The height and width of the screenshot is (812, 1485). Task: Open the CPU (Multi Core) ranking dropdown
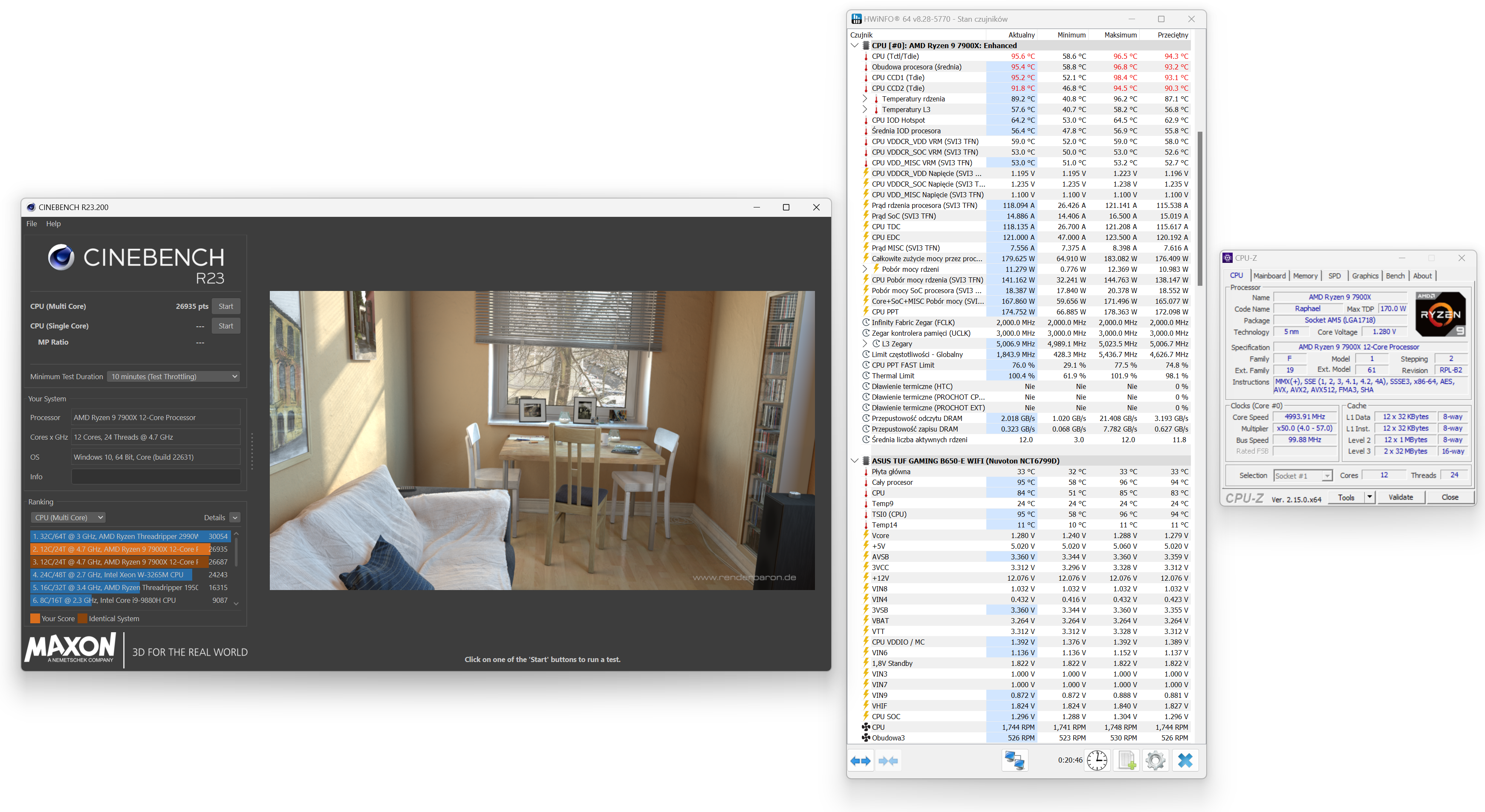pyautogui.click(x=67, y=518)
